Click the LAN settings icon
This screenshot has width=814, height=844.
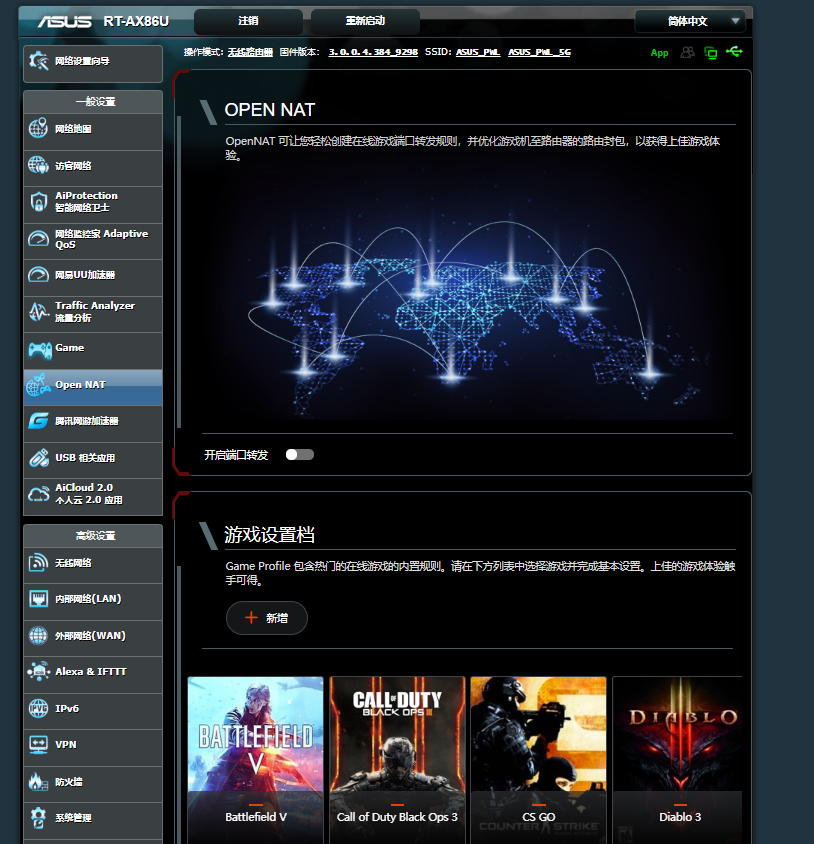pyautogui.click(x=38, y=599)
